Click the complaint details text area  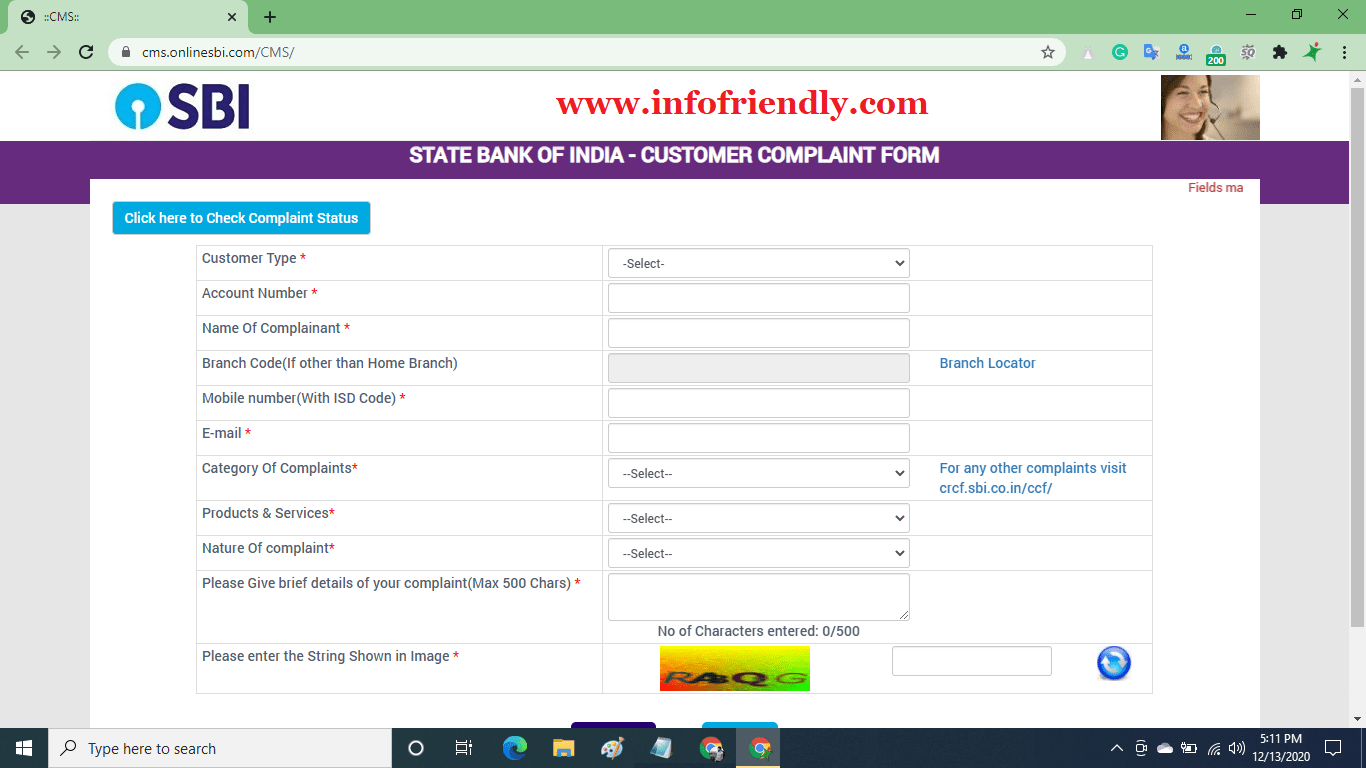coord(758,595)
